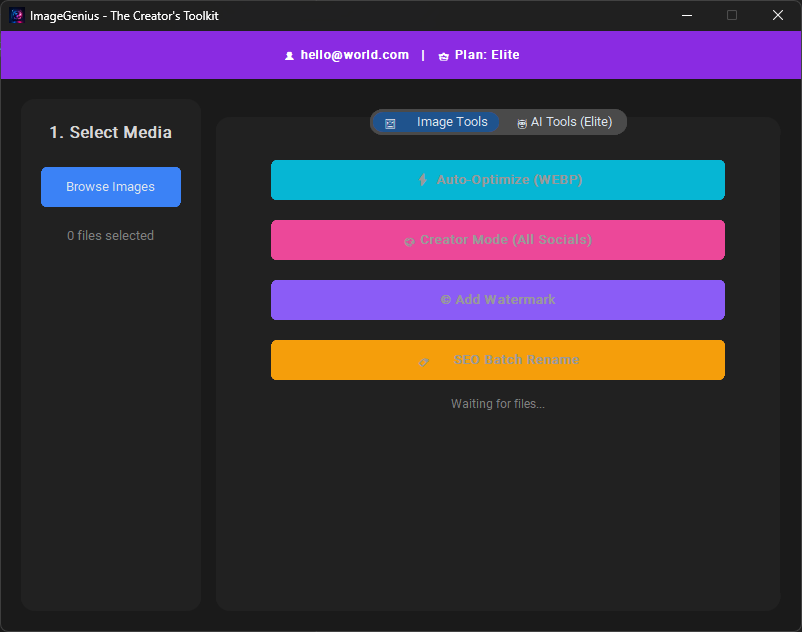Click the picture icon on the Image Tools tab
Screen dimensions: 802x632
[x=390, y=123]
